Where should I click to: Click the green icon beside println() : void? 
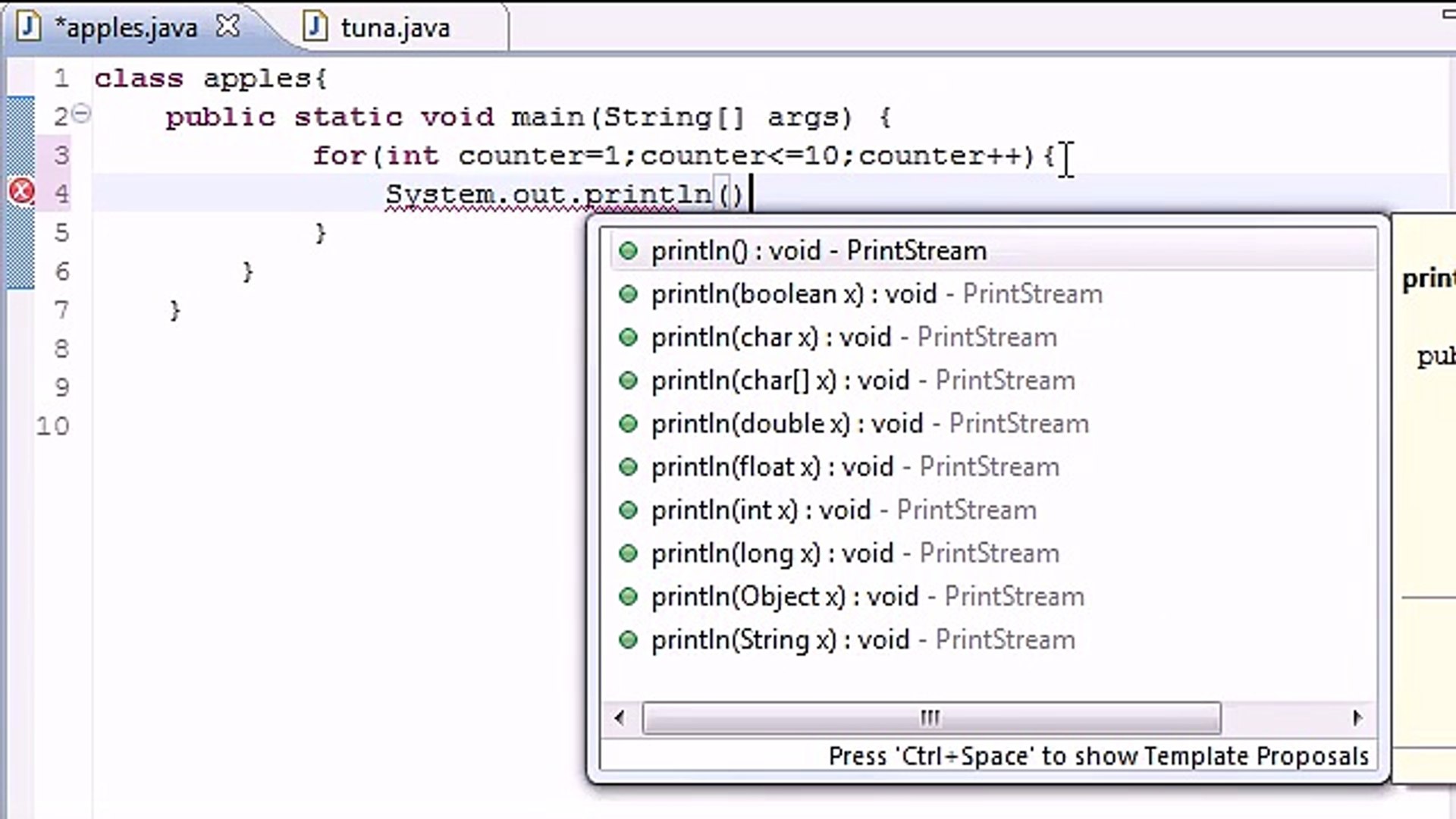[629, 250]
